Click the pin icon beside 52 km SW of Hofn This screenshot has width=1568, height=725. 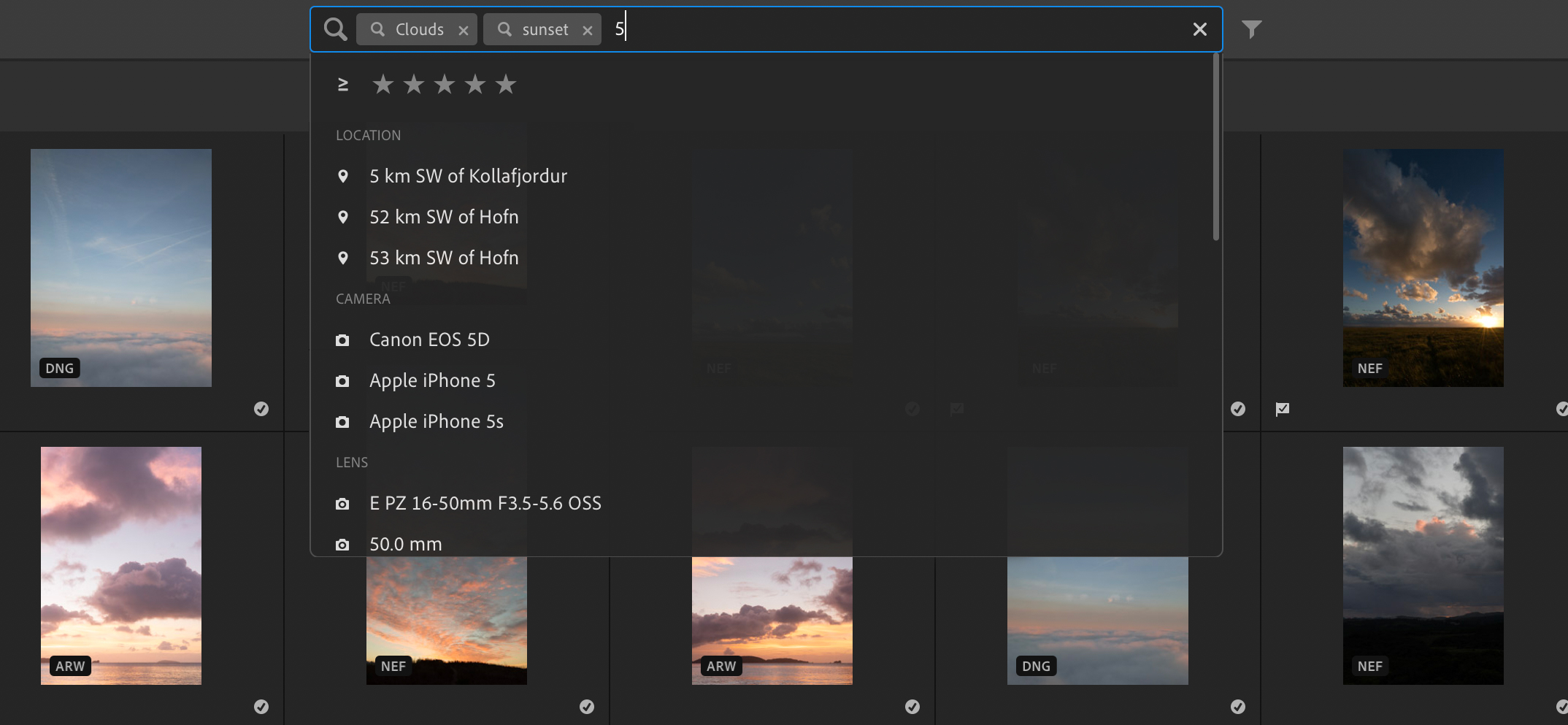(342, 217)
